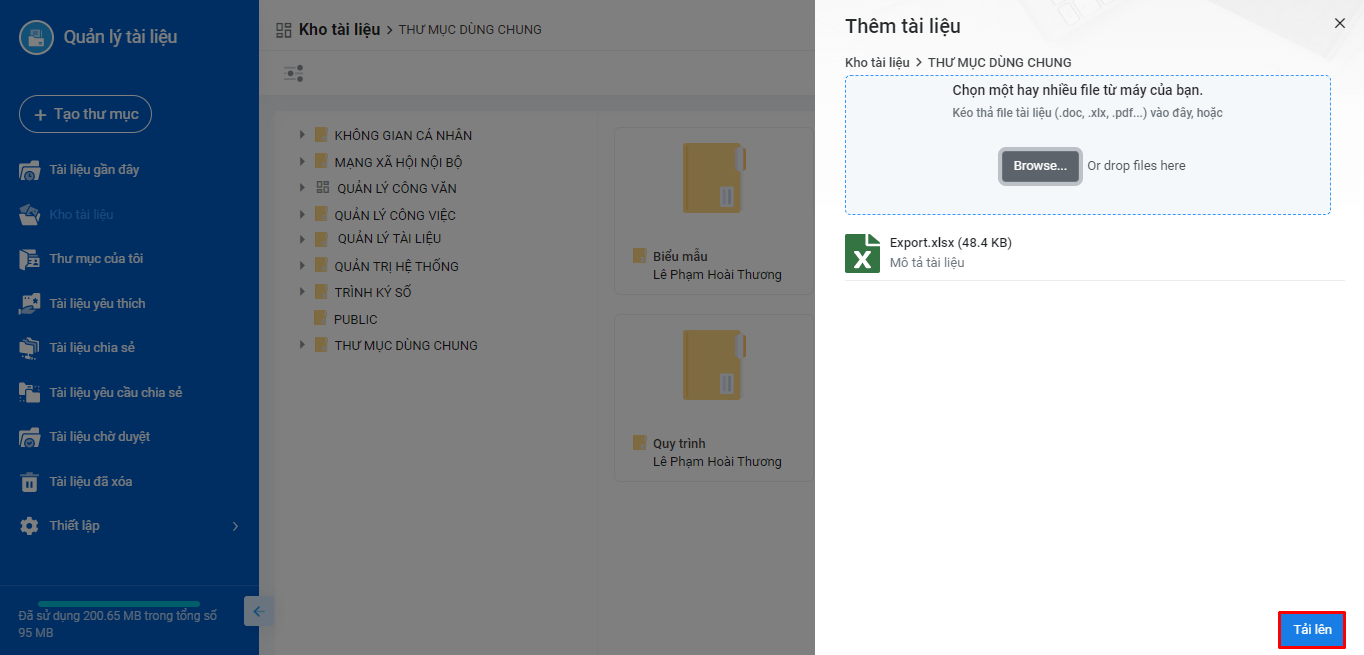Click the Tài liệu đã xóa trash icon
The image size is (1364, 655).
click(x=30, y=482)
